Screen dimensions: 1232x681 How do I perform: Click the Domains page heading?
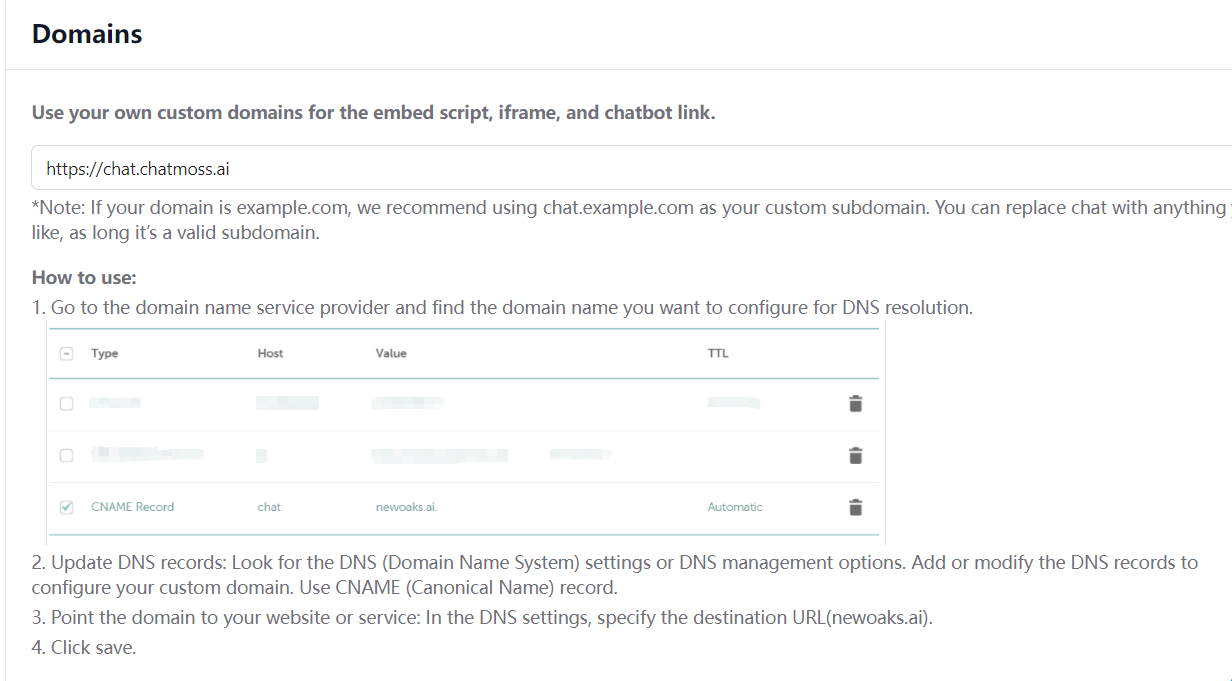(x=87, y=34)
